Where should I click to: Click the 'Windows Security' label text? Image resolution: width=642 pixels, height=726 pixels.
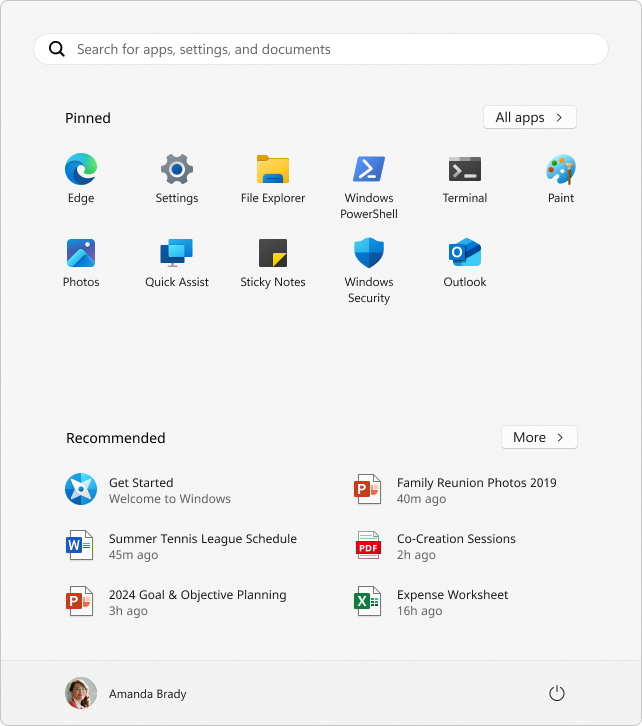369,290
